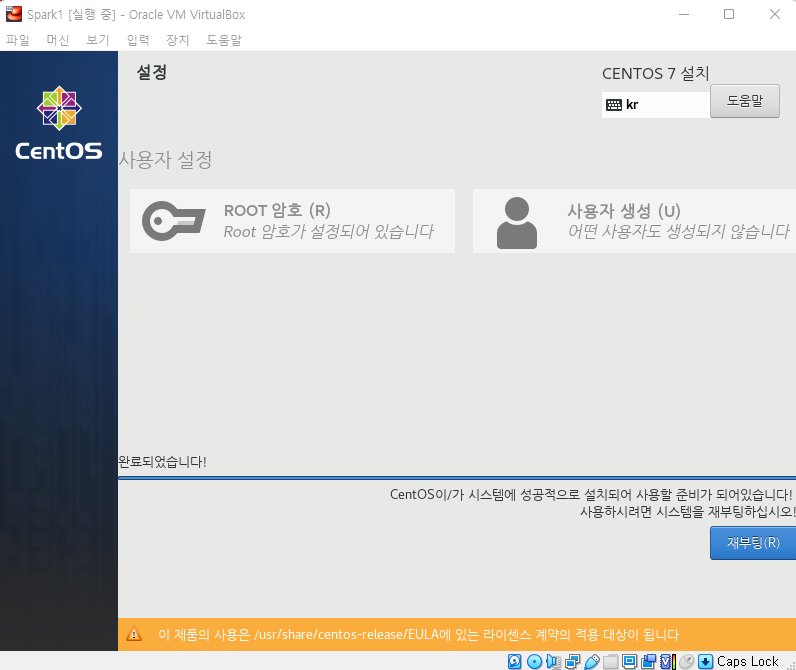Image resolution: width=796 pixels, height=670 pixels.
Task: Click the keyboard capture arrow icon
Action: click(705, 661)
